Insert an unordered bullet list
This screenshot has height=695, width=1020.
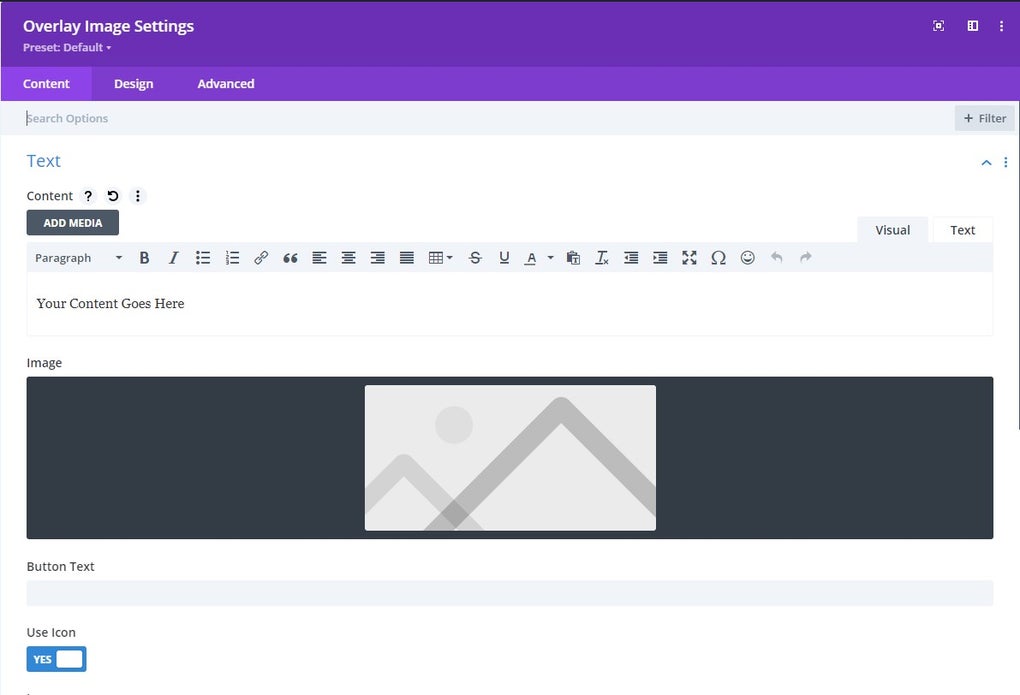coord(203,257)
